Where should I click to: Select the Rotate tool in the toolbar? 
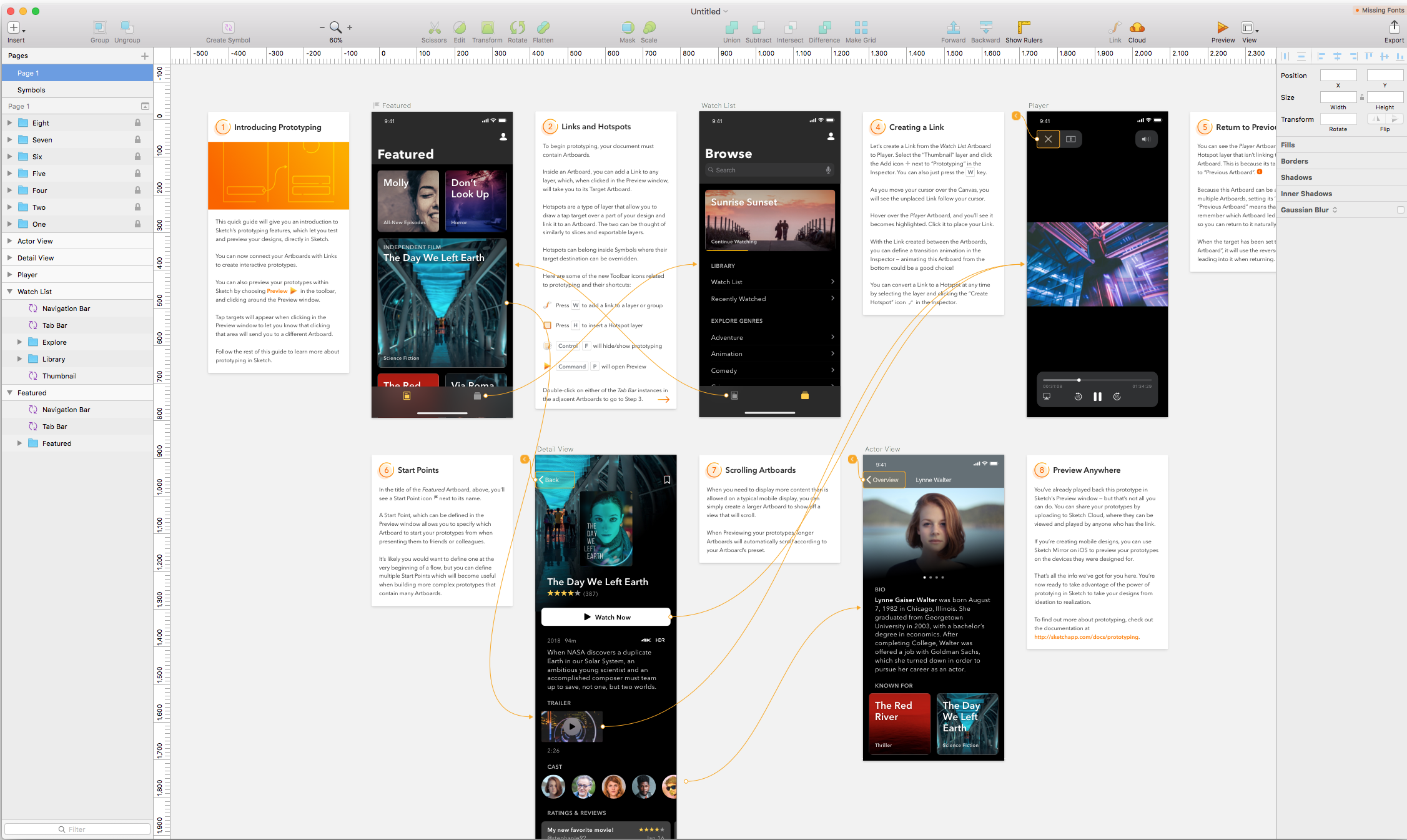pos(517,27)
